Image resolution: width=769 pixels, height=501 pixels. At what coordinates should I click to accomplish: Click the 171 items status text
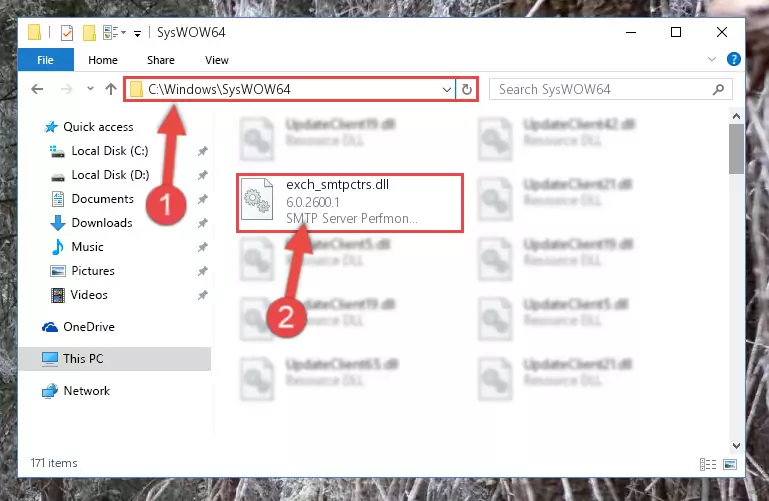(x=54, y=463)
